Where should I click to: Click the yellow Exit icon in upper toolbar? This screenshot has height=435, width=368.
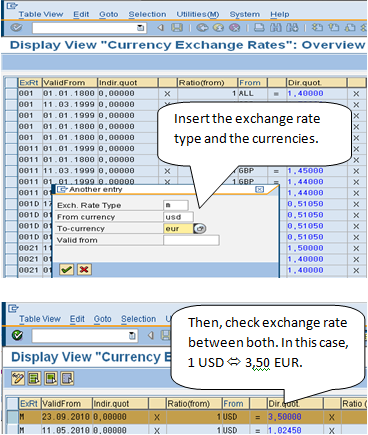click(218, 28)
